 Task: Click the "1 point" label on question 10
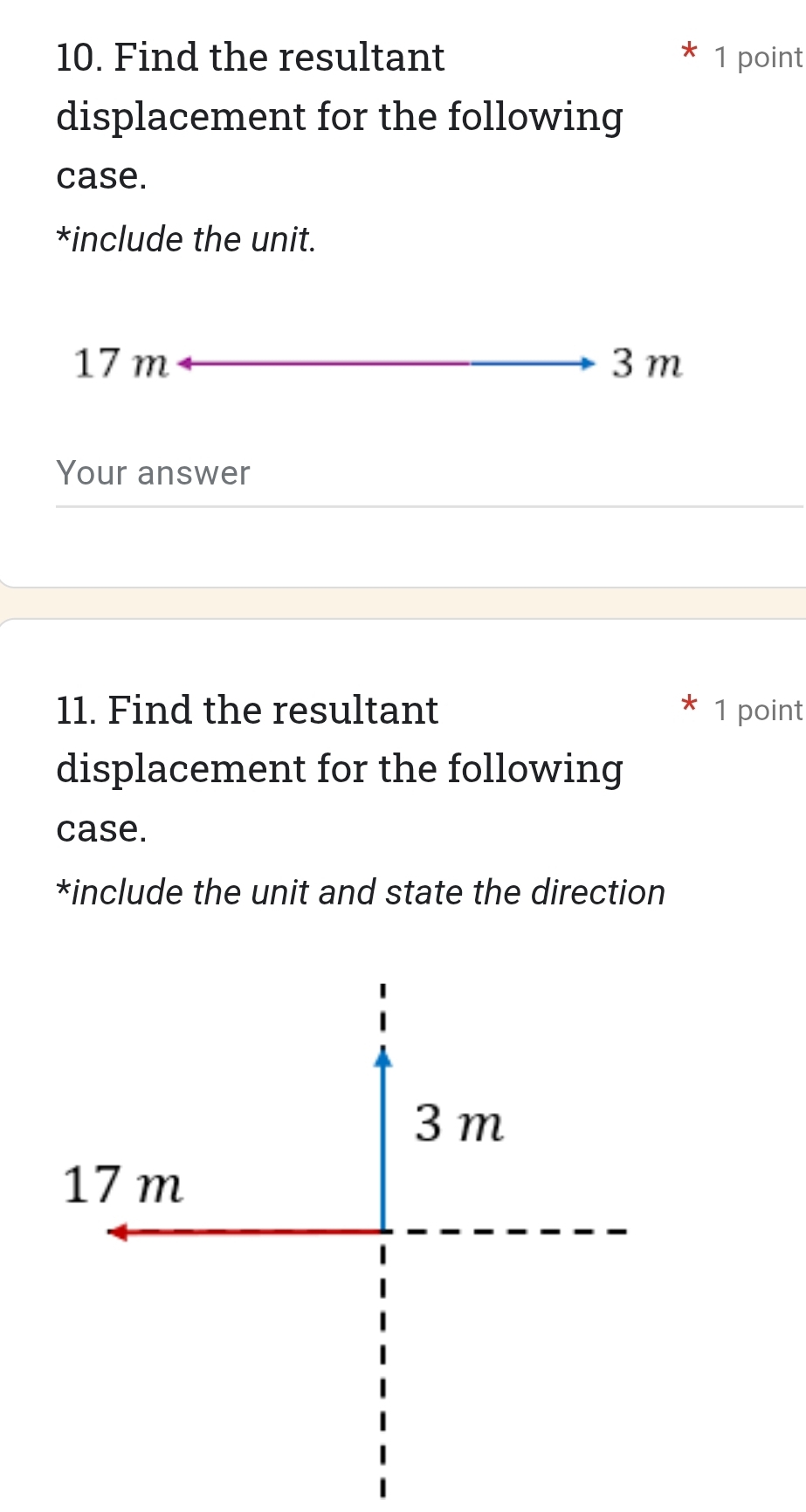click(x=757, y=58)
